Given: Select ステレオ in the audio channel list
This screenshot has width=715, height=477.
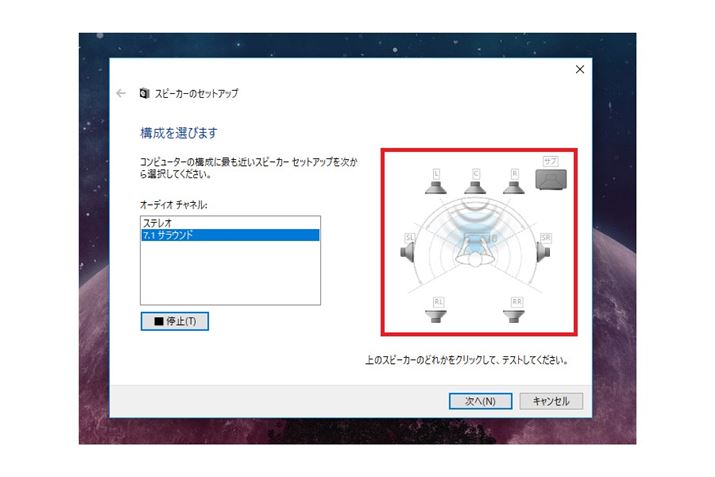Looking at the screenshot, I should (x=230, y=223).
